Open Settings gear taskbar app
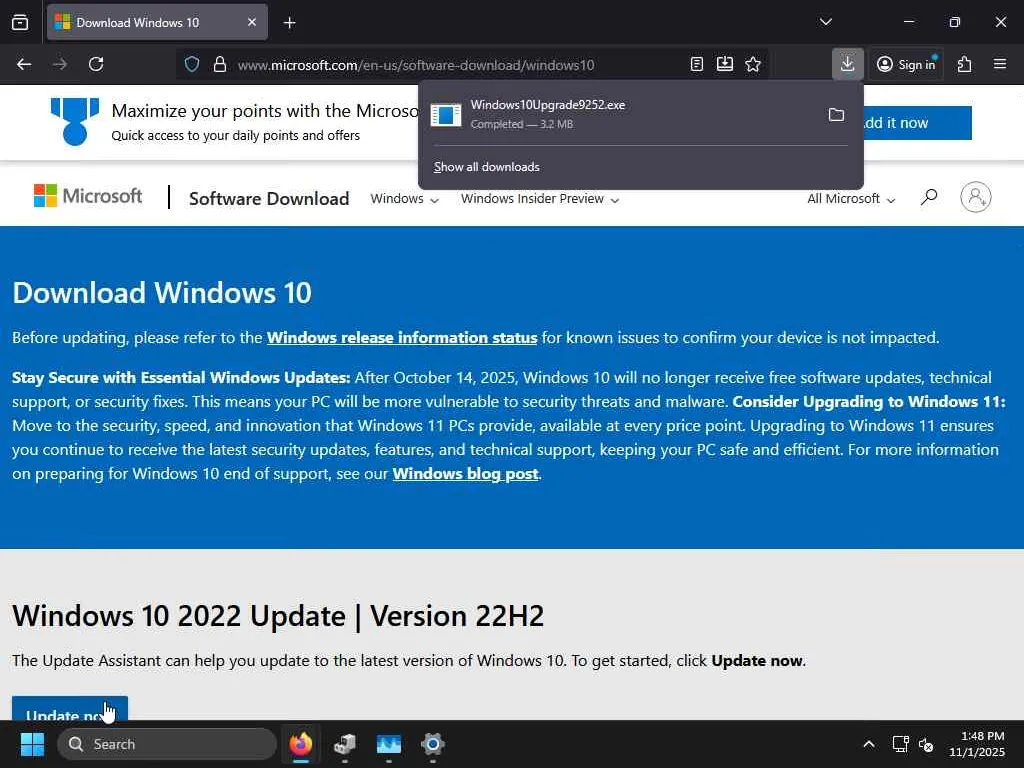 pyautogui.click(x=432, y=744)
